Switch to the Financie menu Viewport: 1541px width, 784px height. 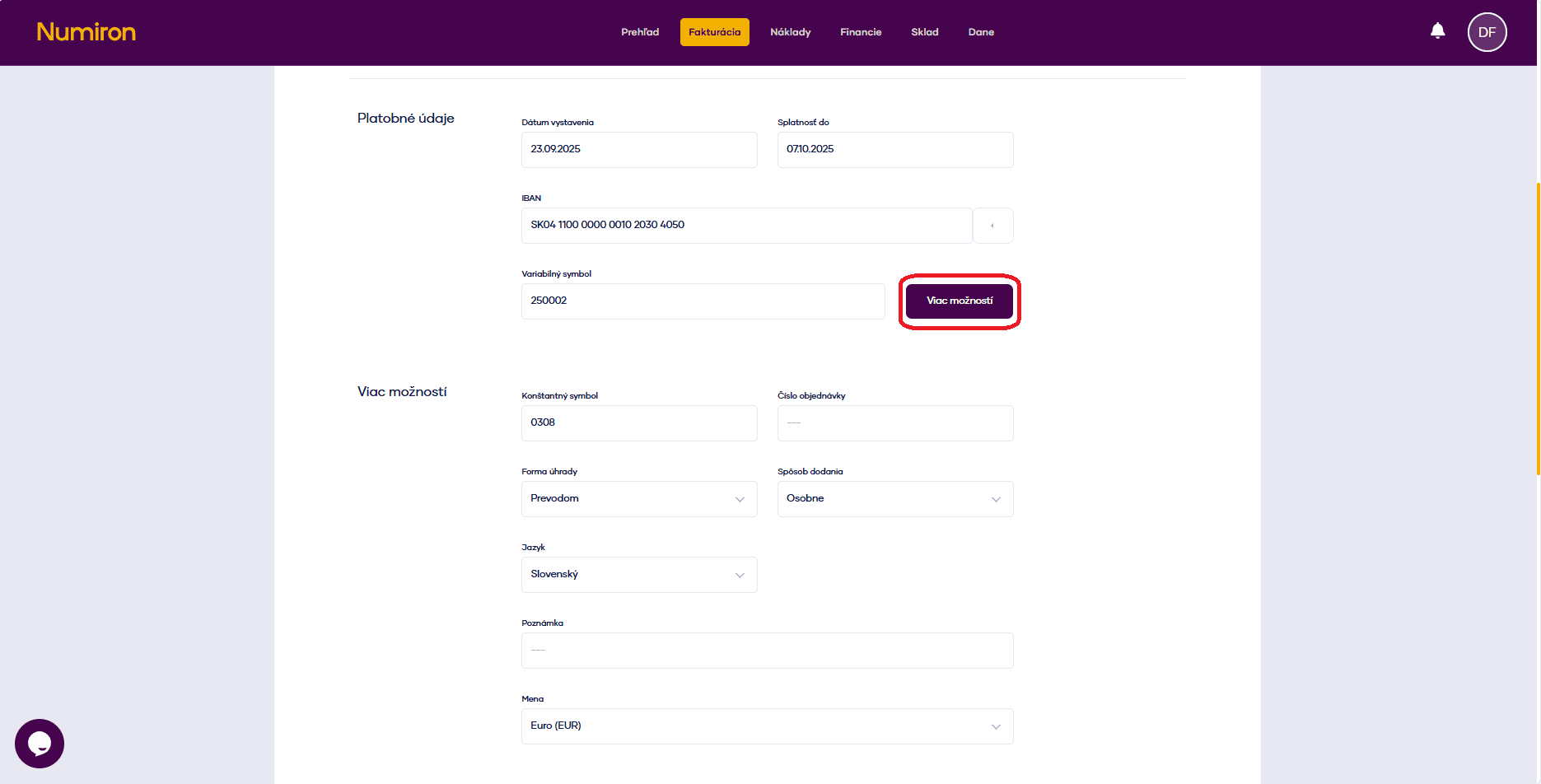(861, 32)
